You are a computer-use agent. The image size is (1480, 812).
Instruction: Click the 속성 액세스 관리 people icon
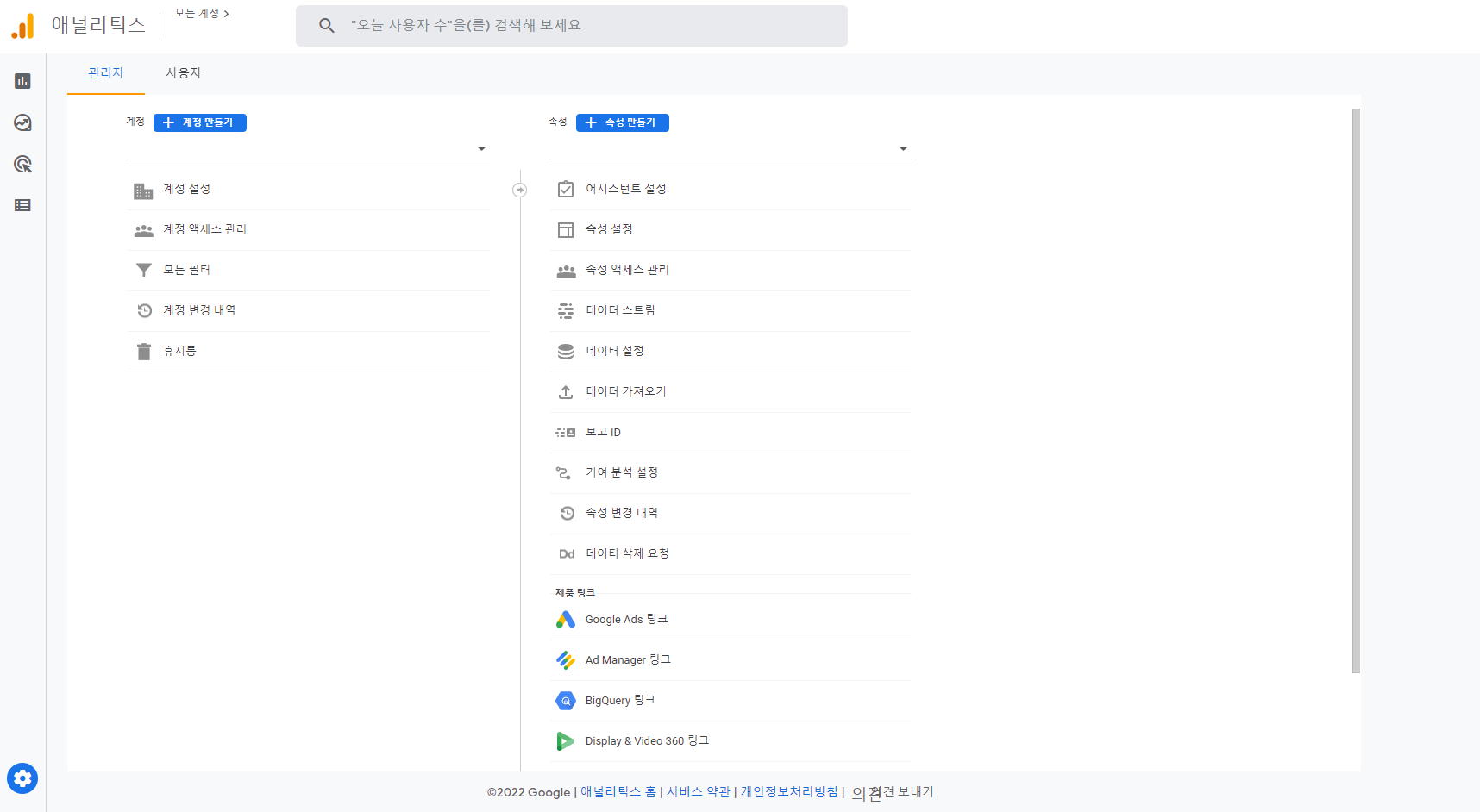(566, 272)
